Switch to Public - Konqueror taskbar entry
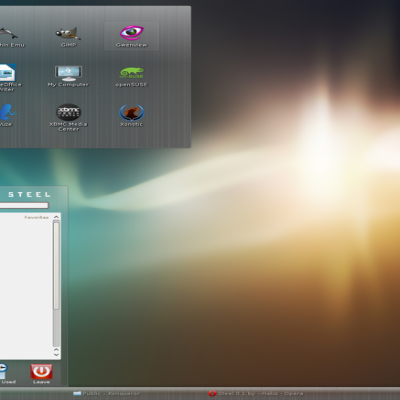 point(106,394)
